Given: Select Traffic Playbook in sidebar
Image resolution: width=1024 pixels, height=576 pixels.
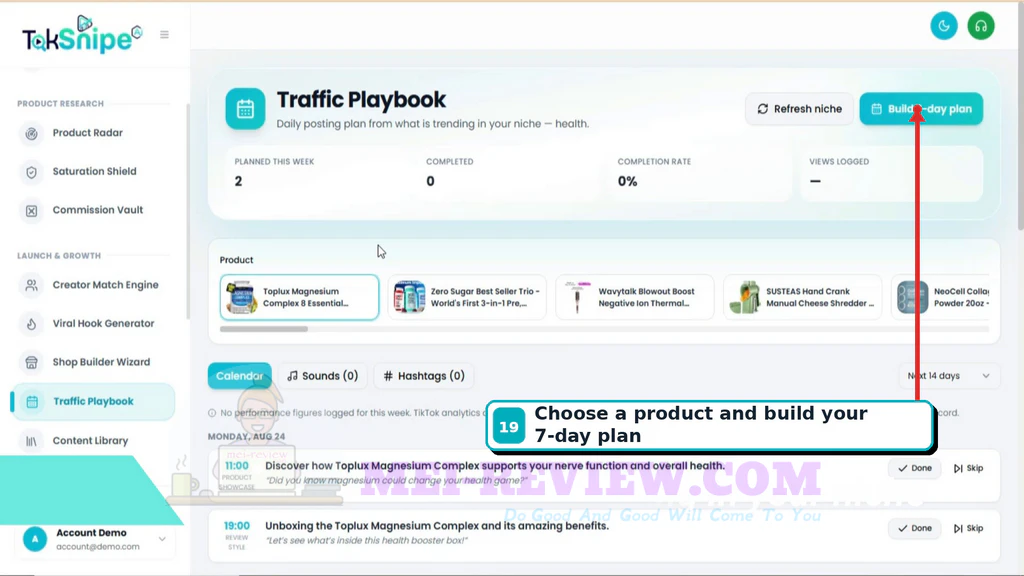Looking at the screenshot, I should pyautogui.click(x=93, y=402).
